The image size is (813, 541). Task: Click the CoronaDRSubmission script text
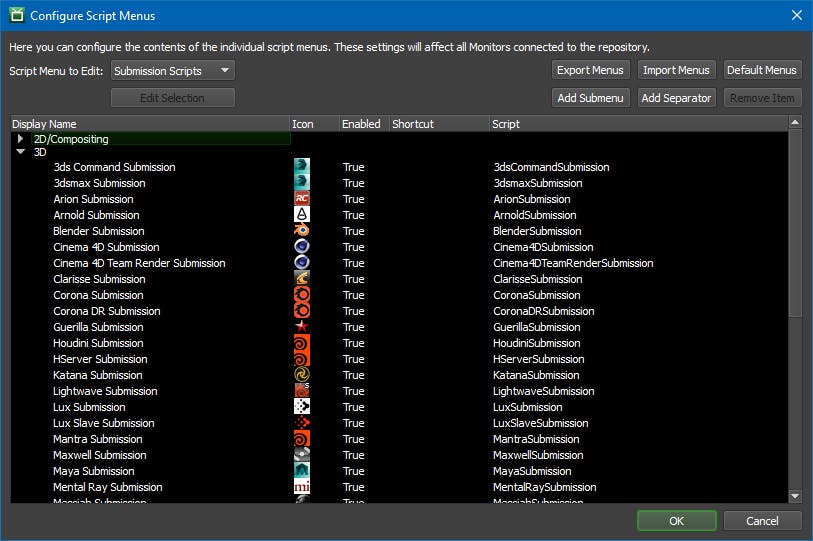(543, 311)
